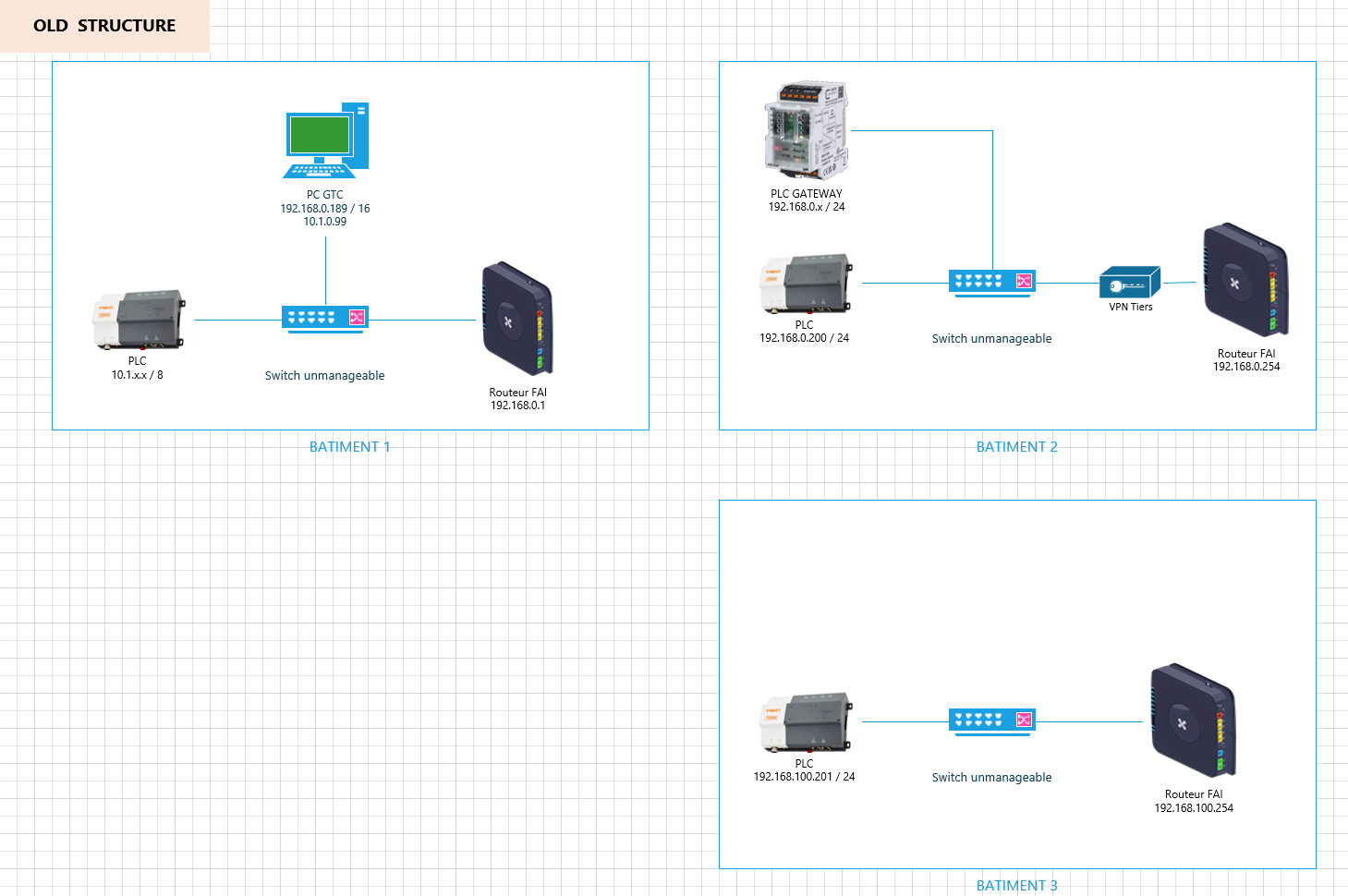Click the PLC device in Batiment 1

click(x=139, y=321)
